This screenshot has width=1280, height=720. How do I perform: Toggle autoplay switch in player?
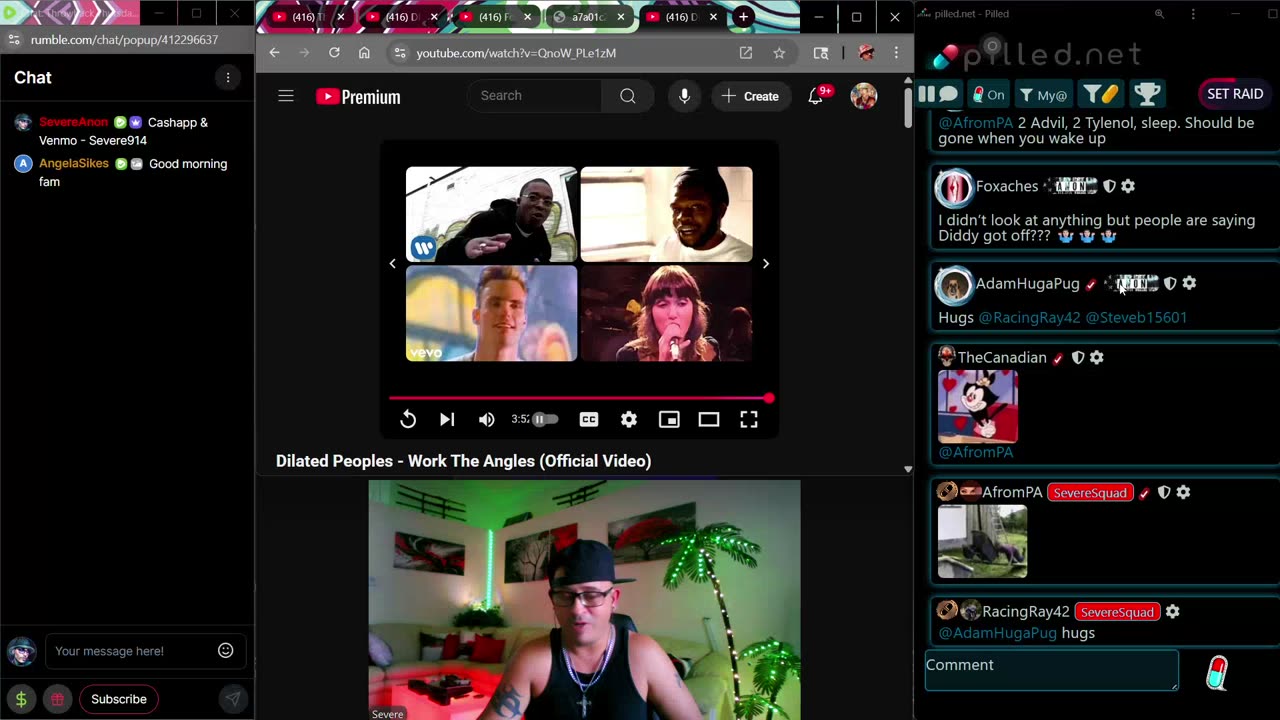click(545, 419)
